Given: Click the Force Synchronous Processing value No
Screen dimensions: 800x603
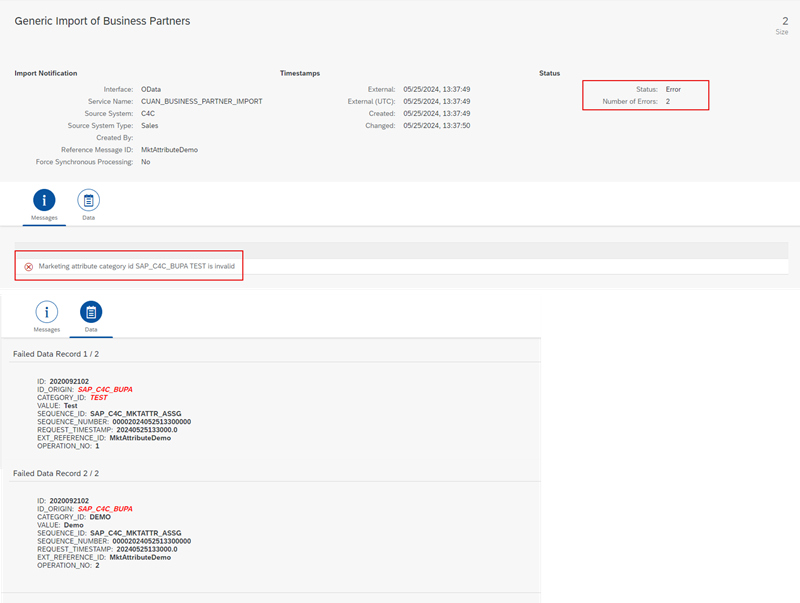Looking at the screenshot, I should coord(145,162).
